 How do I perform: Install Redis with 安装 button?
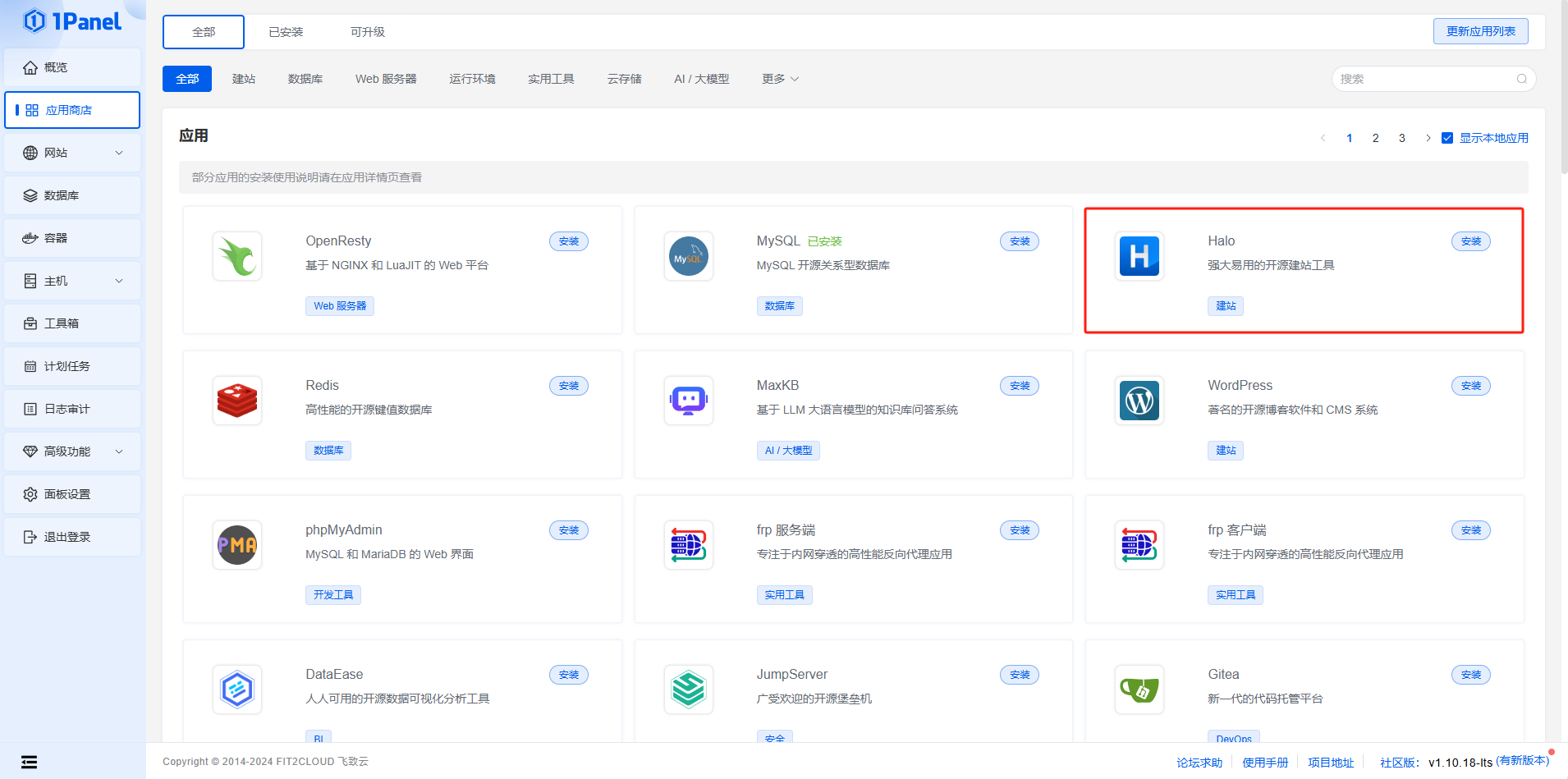tap(569, 386)
